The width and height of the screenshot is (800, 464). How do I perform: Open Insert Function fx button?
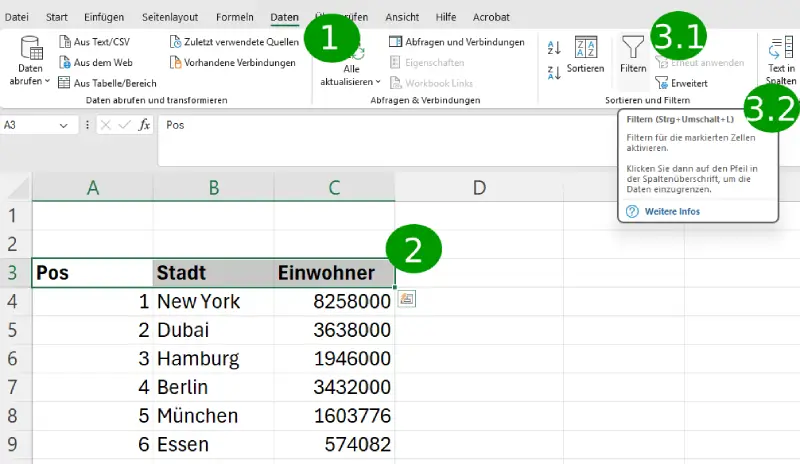pyautogui.click(x=144, y=125)
